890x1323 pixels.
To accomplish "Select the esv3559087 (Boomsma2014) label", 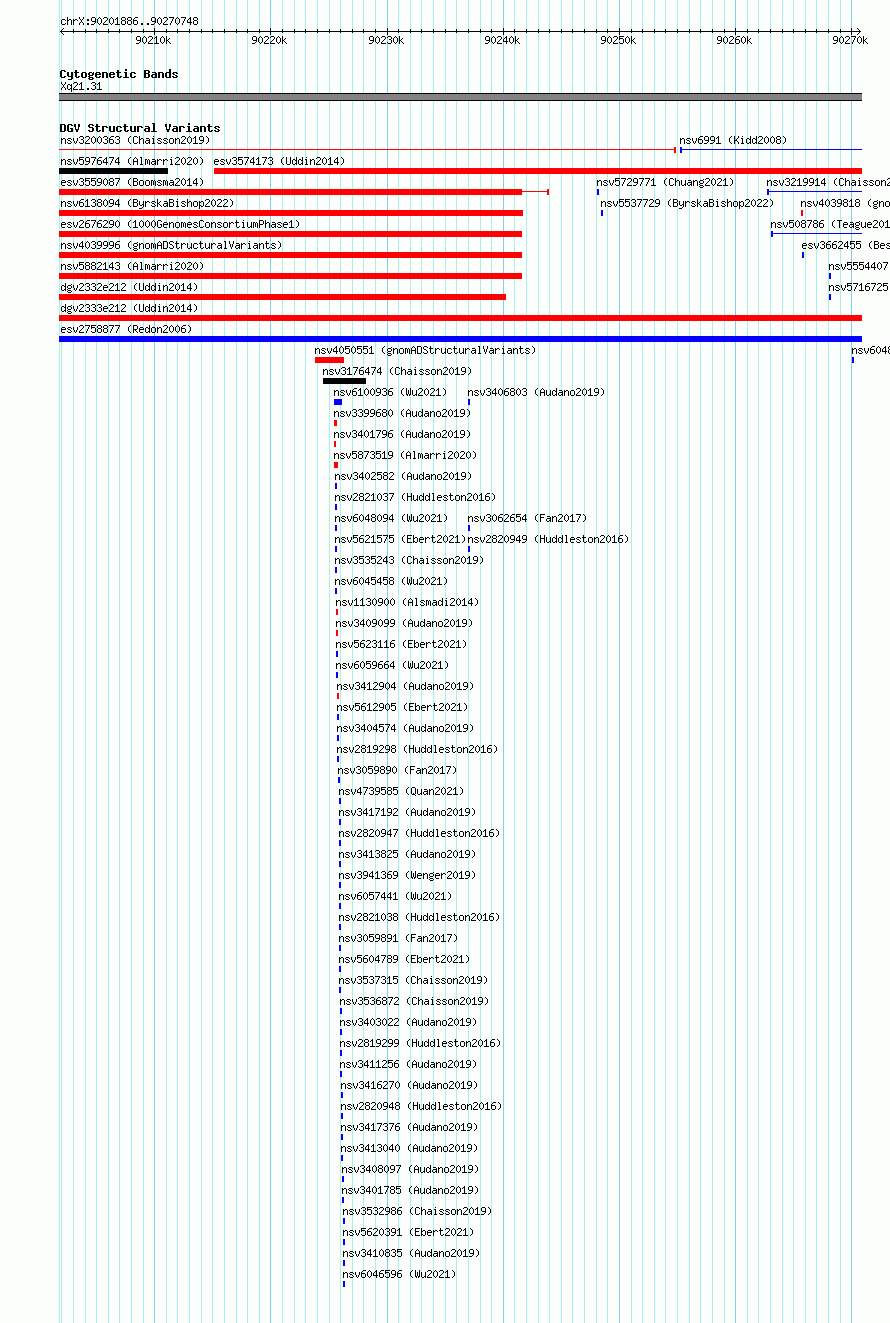I will pos(131,182).
